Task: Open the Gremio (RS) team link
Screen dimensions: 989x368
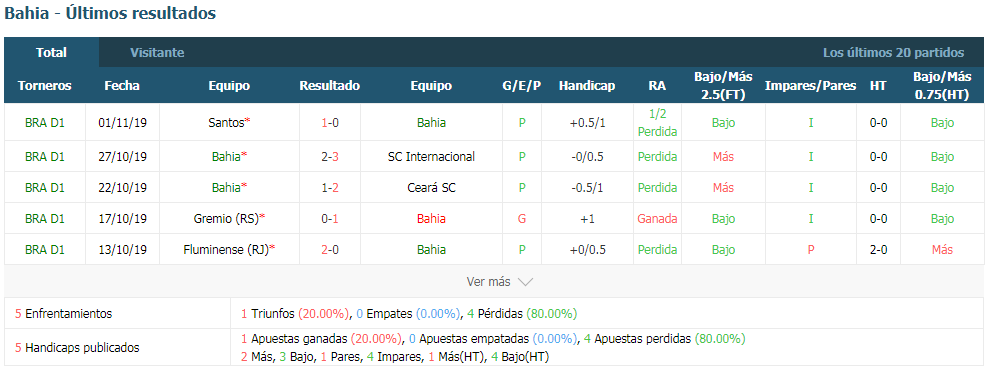Action: [226, 218]
